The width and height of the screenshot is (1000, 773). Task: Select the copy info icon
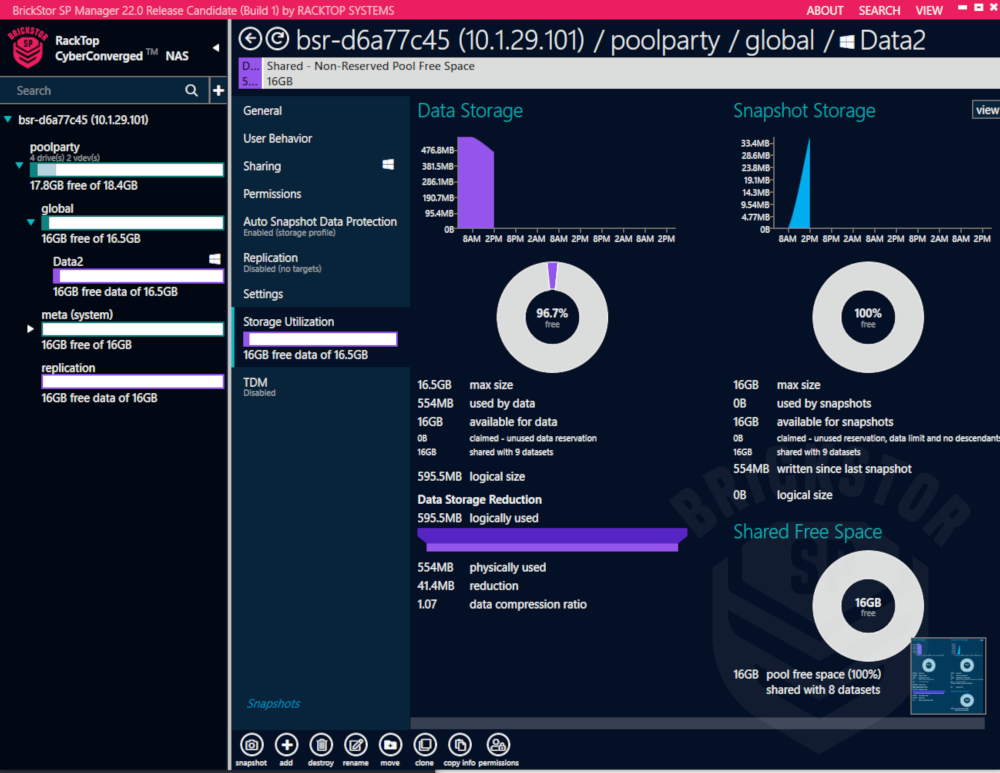[459, 746]
